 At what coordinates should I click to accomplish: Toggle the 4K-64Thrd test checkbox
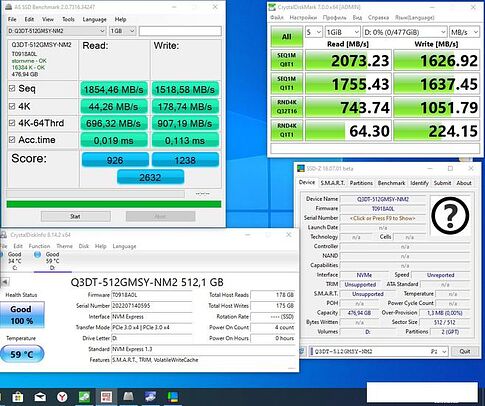pyautogui.click(x=12, y=123)
